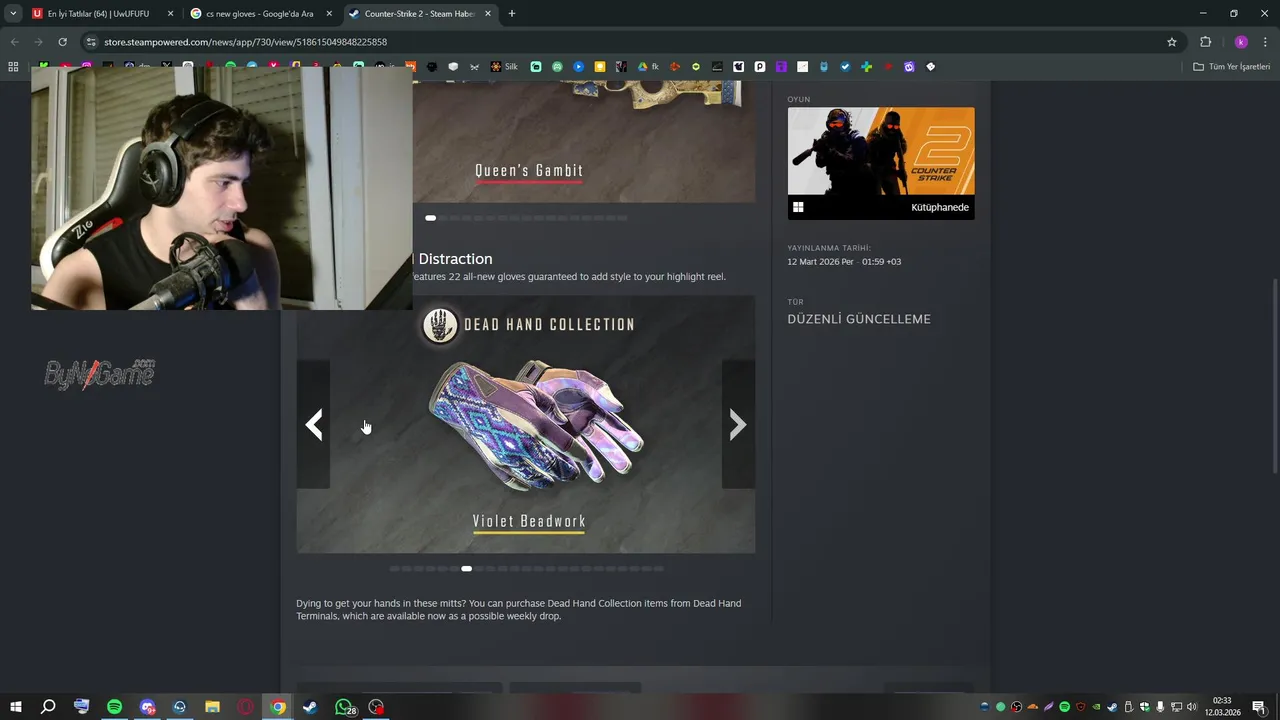Click the Dead Hand Collection logo
1280x720 pixels.
(x=440, y=325)
